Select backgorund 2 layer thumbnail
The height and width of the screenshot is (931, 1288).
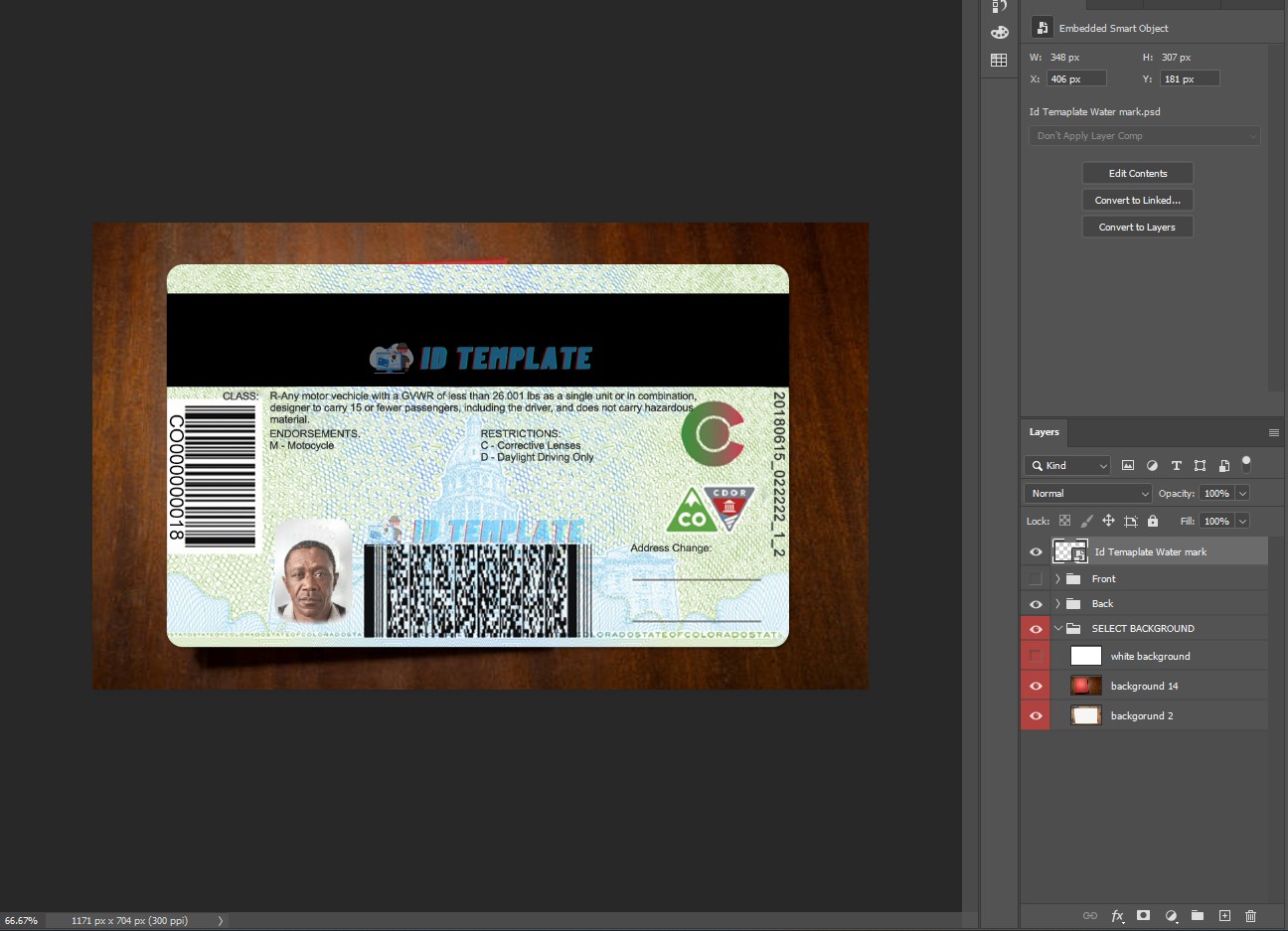[1085, 715]
